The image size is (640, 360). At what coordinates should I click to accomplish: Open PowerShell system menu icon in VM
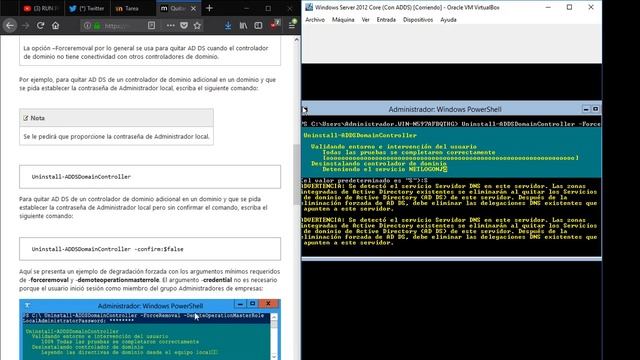click(x=305, y=109)
